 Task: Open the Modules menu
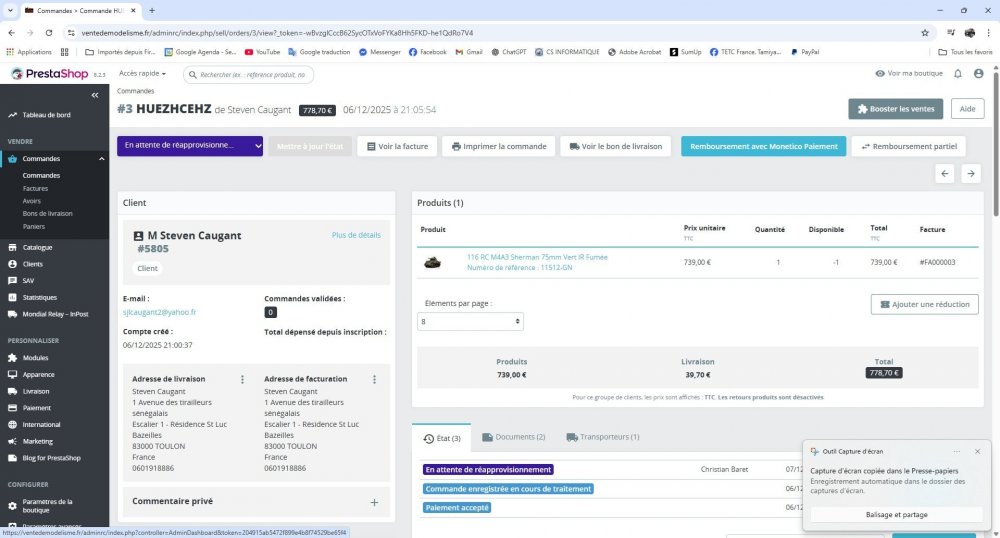(35, 358)
